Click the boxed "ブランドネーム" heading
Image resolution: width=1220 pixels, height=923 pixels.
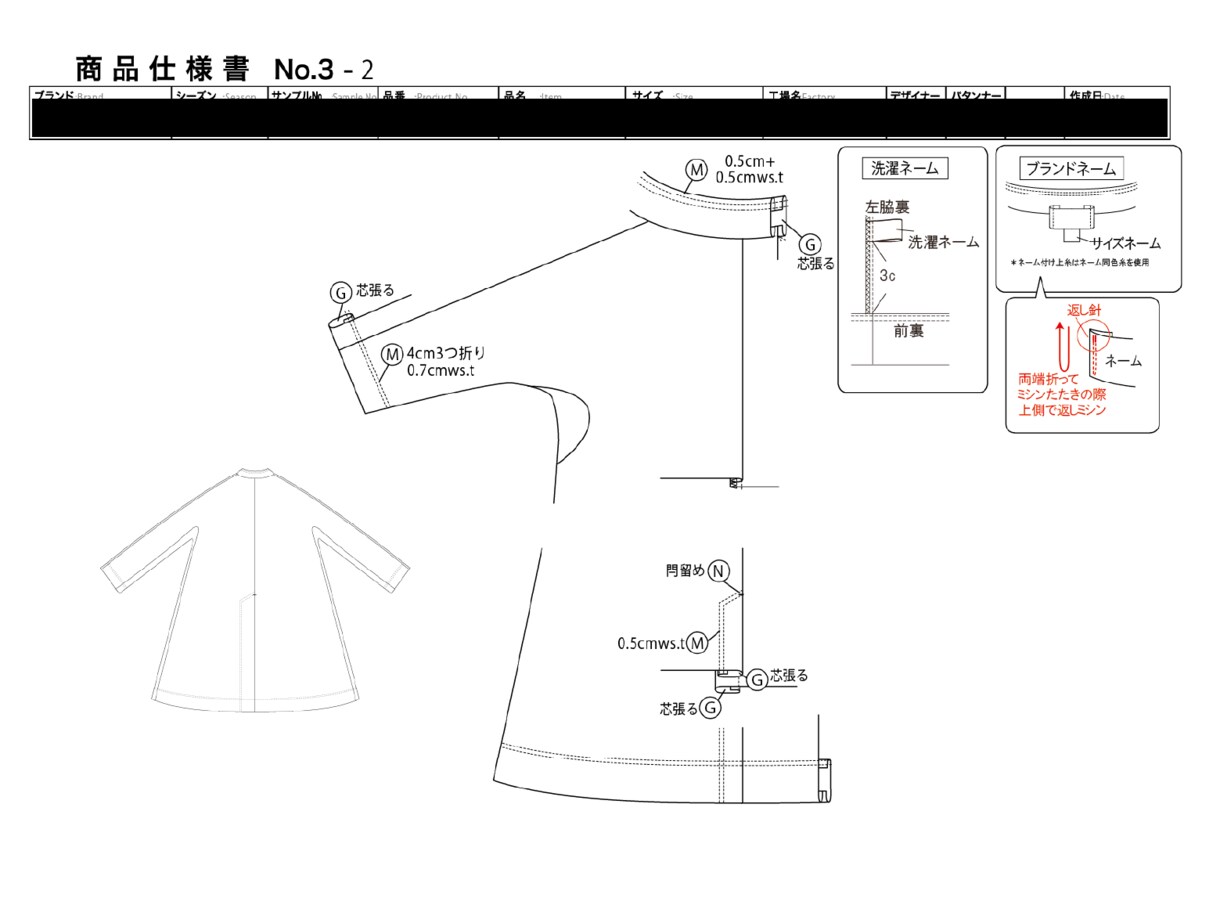tap(1071, 168)
